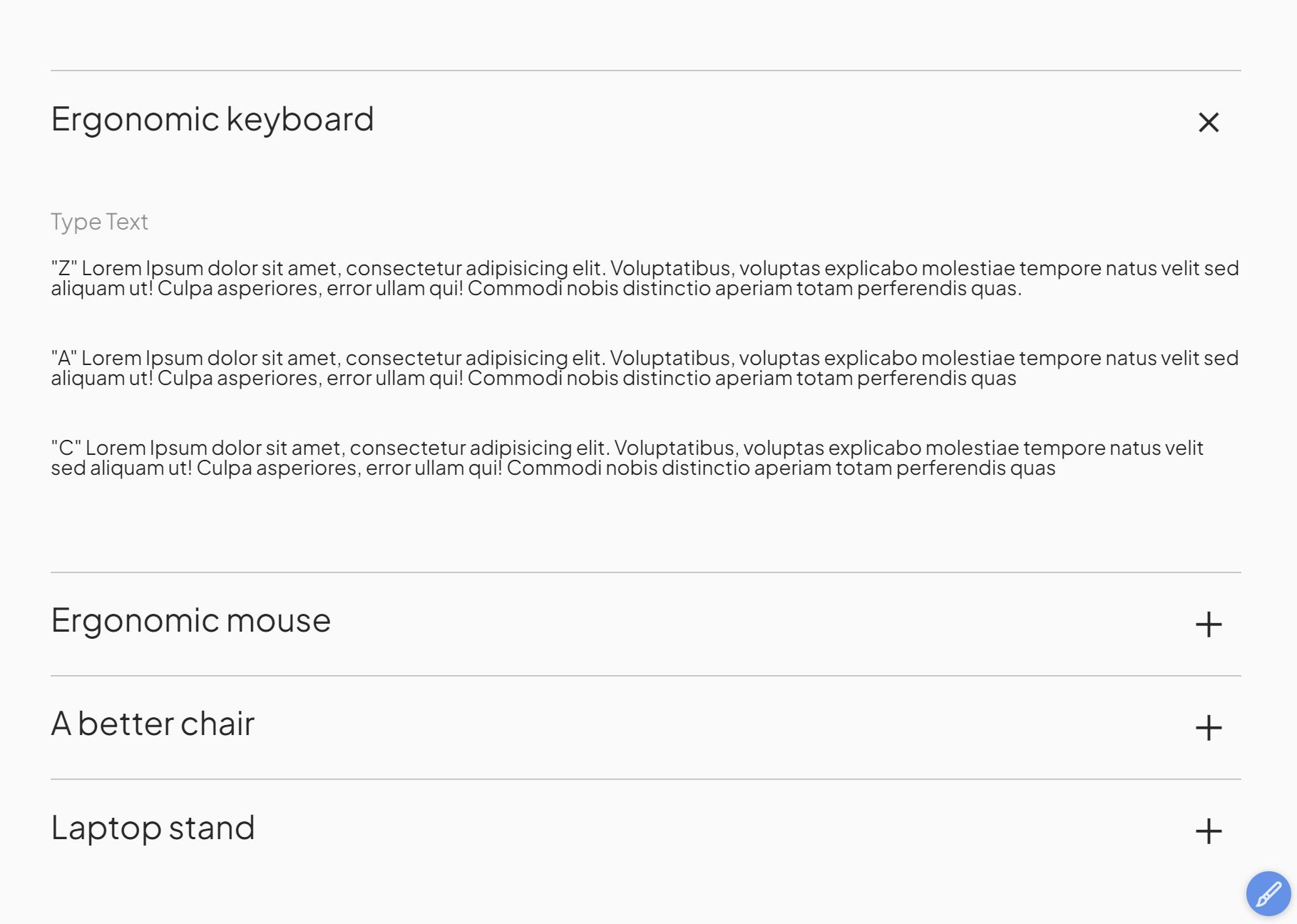Click the quoted letter "C" in the text

point(66,448)
